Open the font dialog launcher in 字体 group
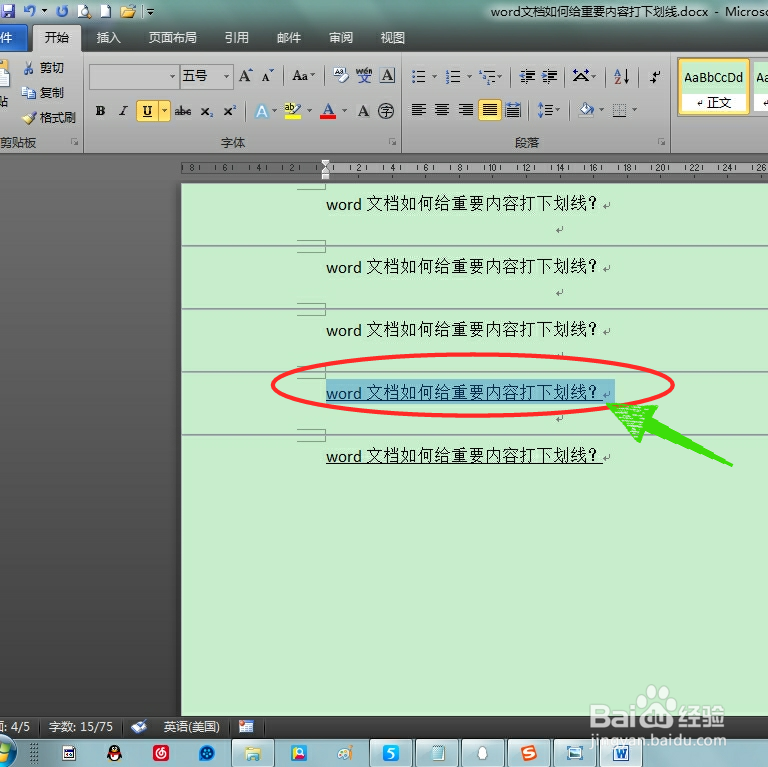This screenshot has width=768, height=767. tap(392, 142)
